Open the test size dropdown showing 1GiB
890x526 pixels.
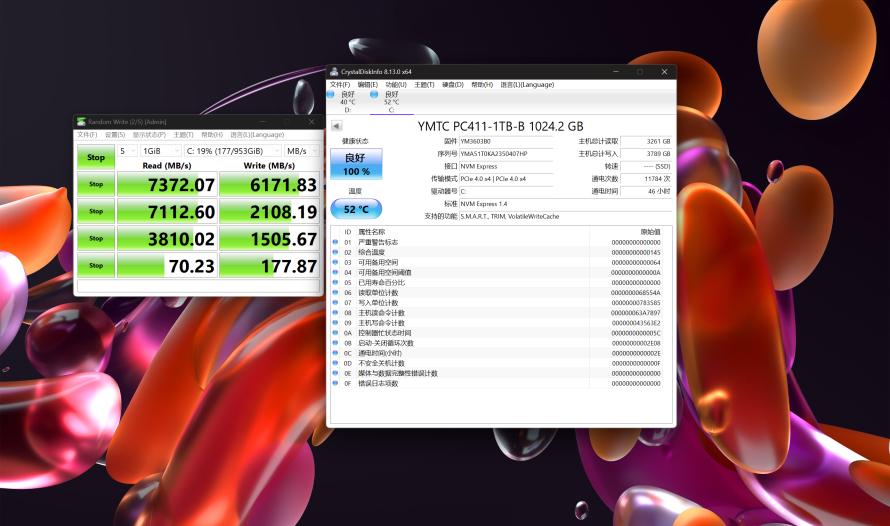(x=161, y=151)
